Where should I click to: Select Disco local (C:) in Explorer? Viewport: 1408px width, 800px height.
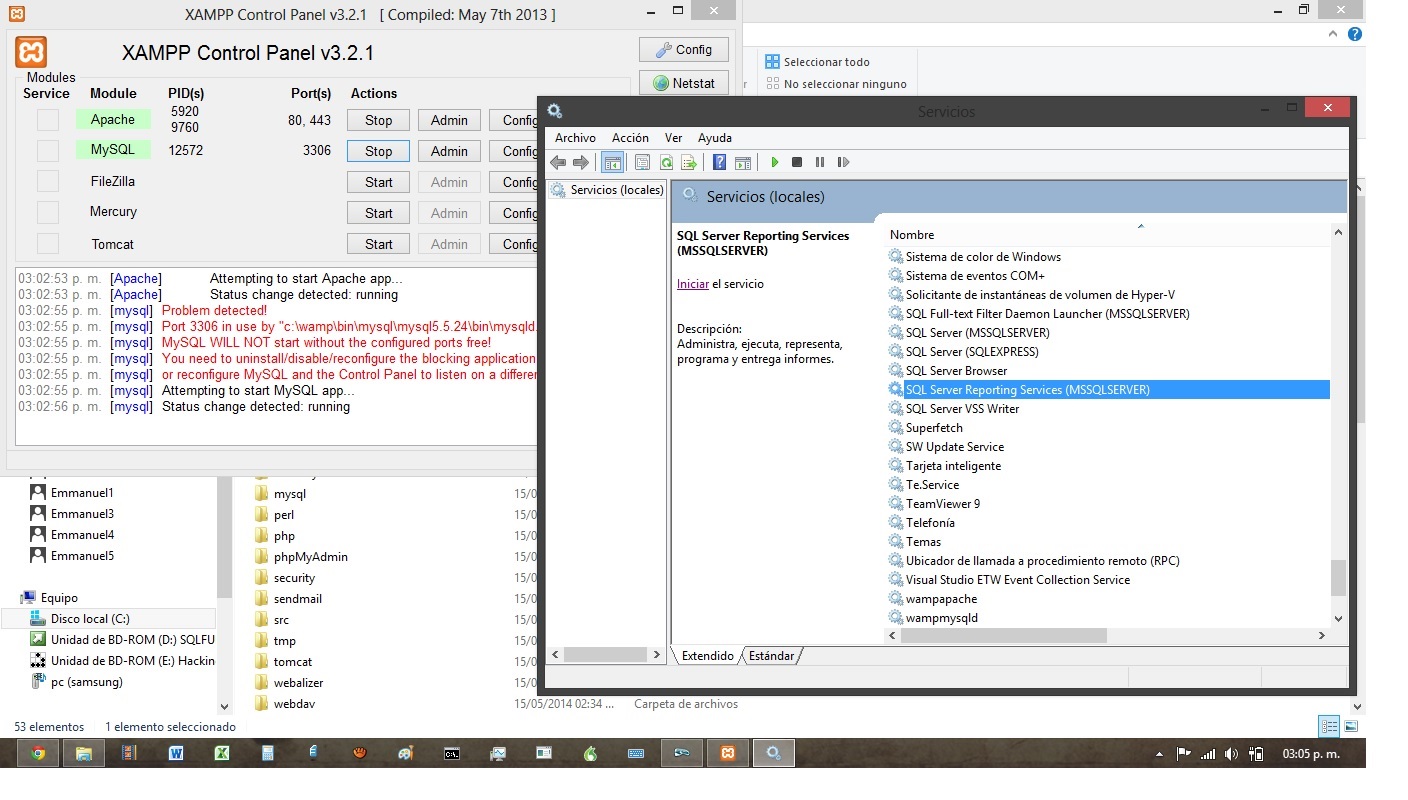[90, 619]
